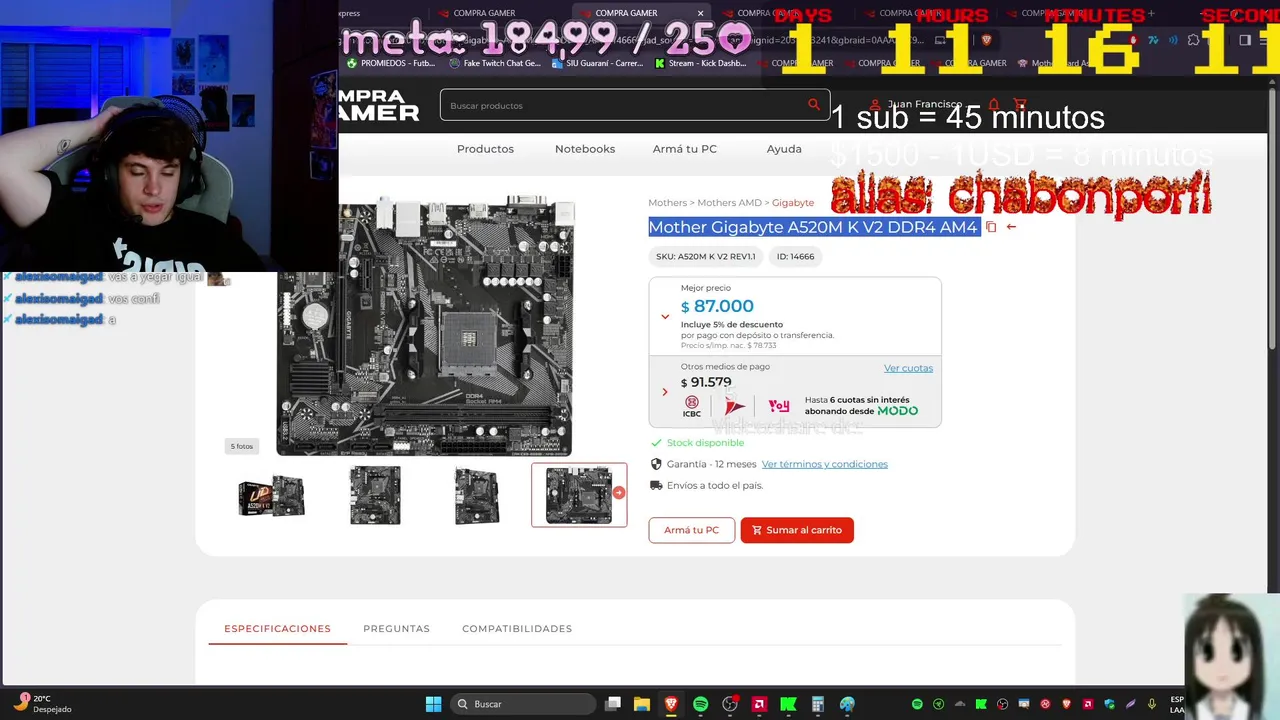
Task: Go to the Mothers AMD breadcrumb
Action: 729,203
